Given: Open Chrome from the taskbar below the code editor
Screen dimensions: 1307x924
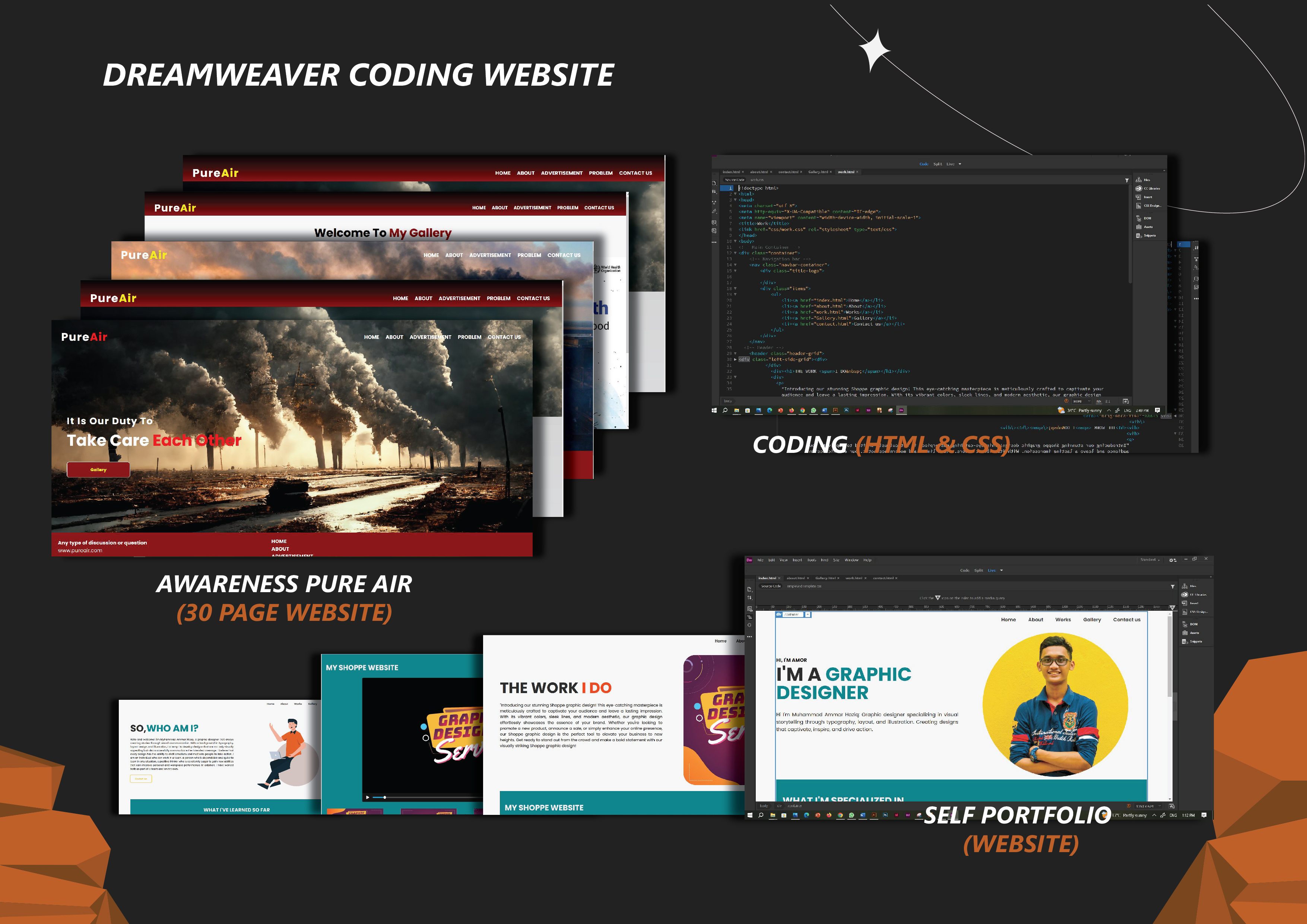Looking at the screenshot, I should 803,410.
